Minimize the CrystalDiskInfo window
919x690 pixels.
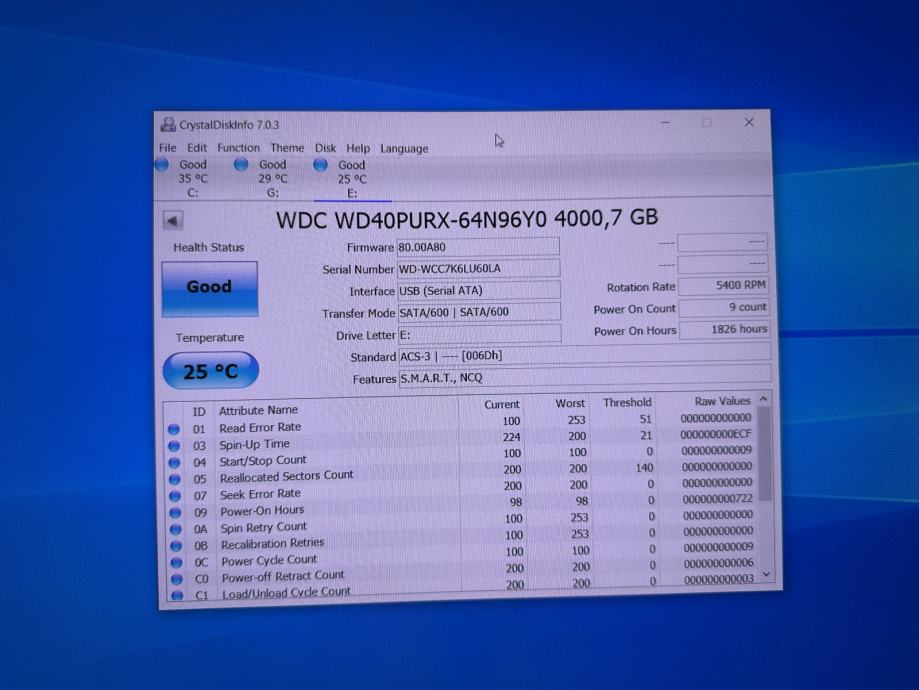665,123
